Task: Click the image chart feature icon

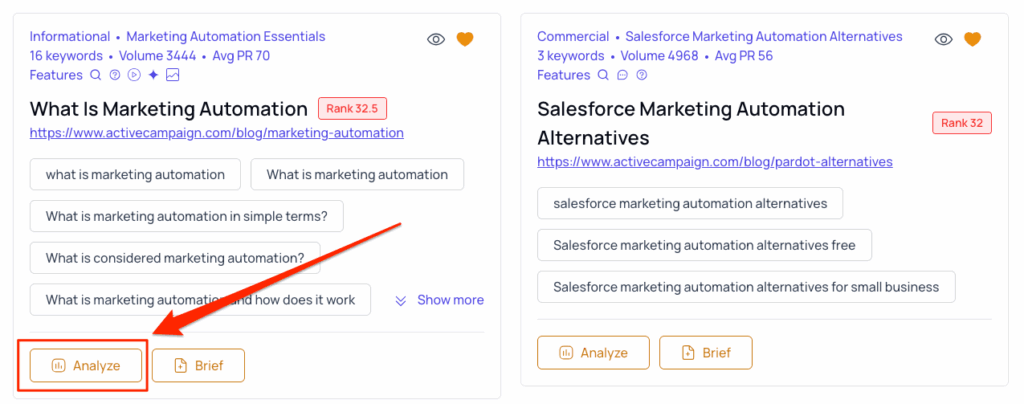Action: (173, 75)
